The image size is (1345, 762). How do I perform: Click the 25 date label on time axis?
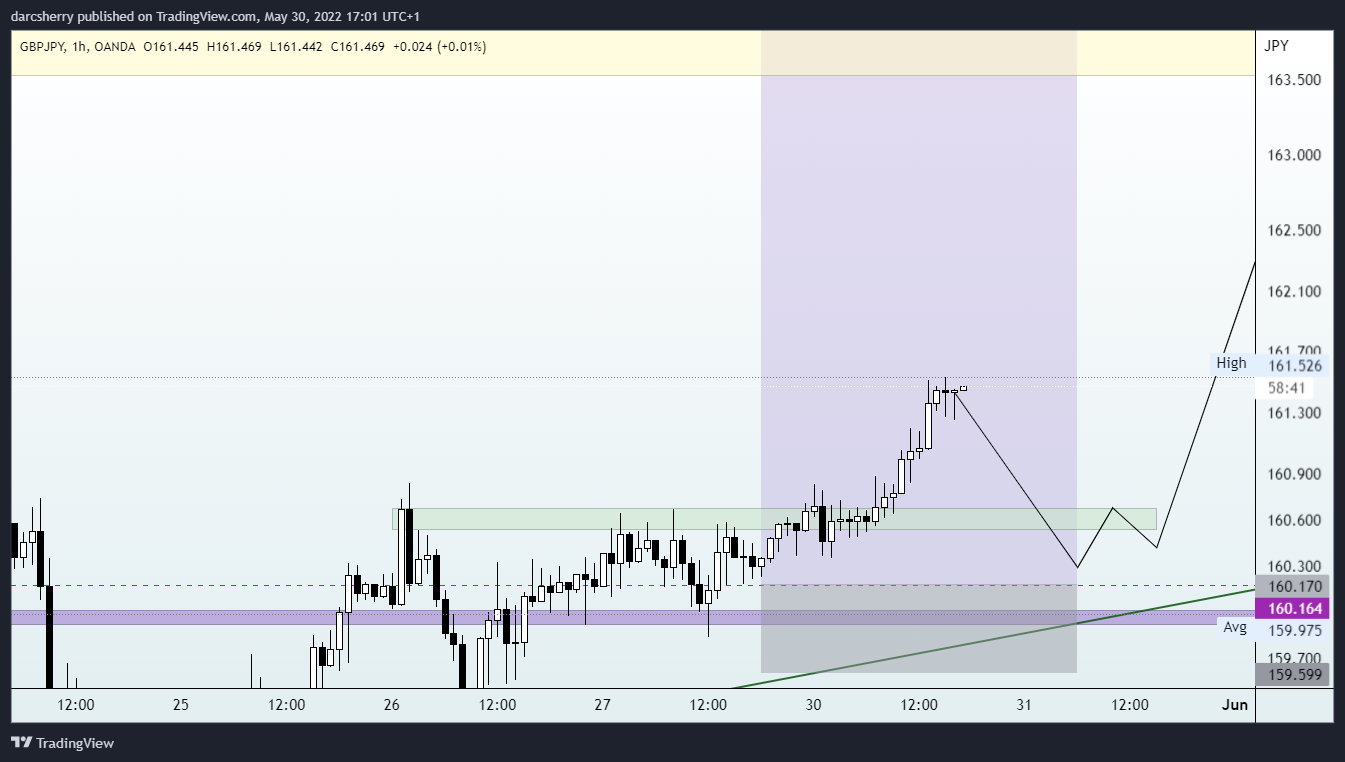click(181, 704)
